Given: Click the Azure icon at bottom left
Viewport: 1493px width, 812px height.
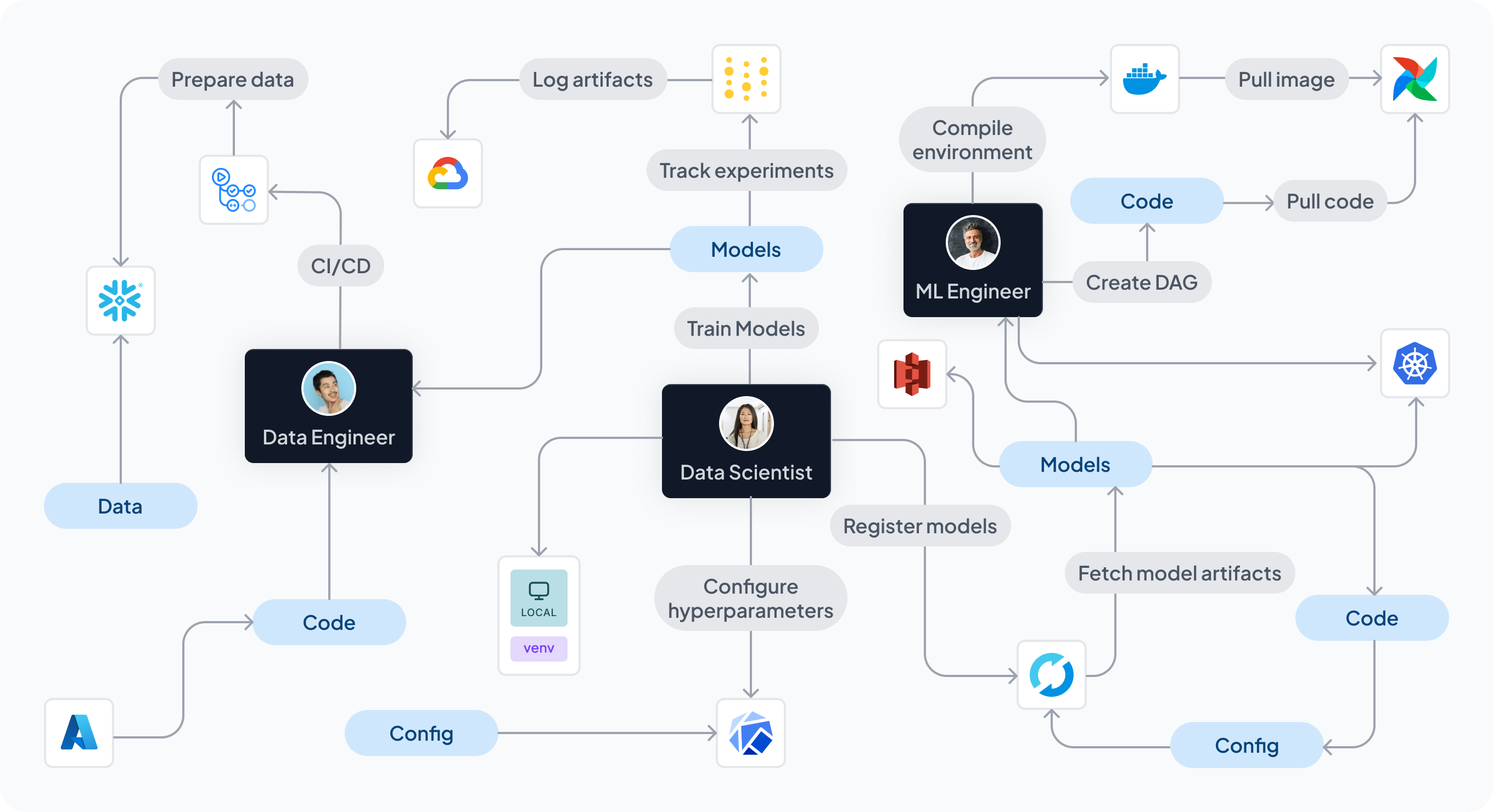Looking at the screenshot, I should click(79, 732).
